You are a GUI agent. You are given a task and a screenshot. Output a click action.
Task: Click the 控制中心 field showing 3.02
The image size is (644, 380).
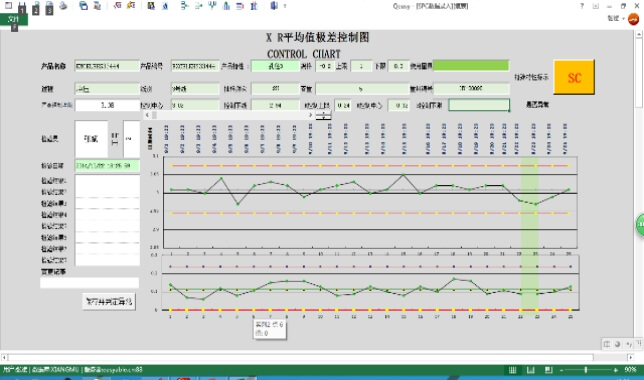pyautogui.click(x=195, y=105)
